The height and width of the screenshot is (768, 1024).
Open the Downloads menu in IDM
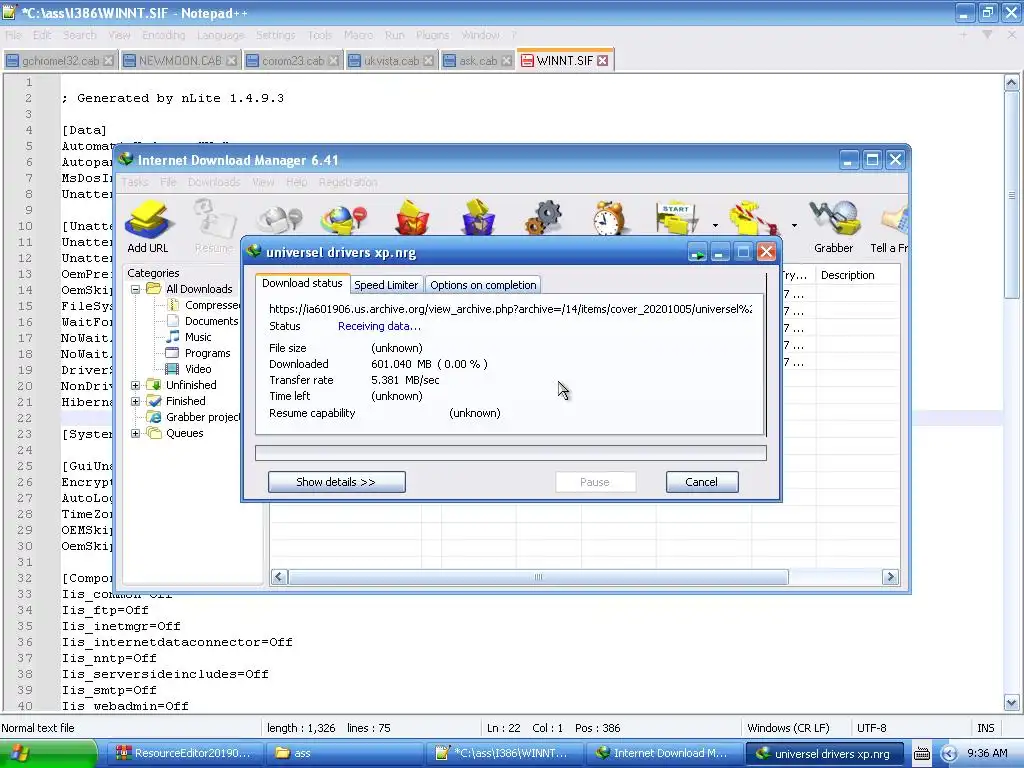pyautogui.click(x=214, y=182)
